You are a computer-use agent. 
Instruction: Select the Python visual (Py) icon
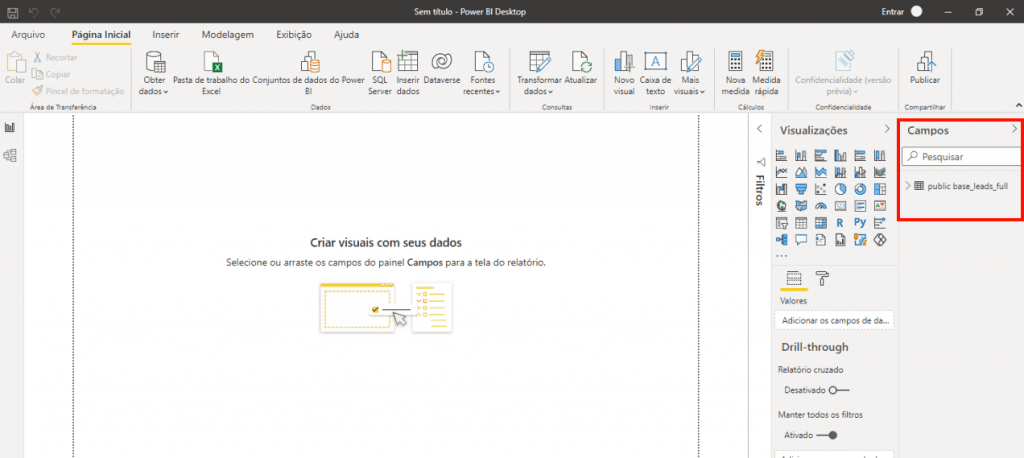click(x=860, y=223)
